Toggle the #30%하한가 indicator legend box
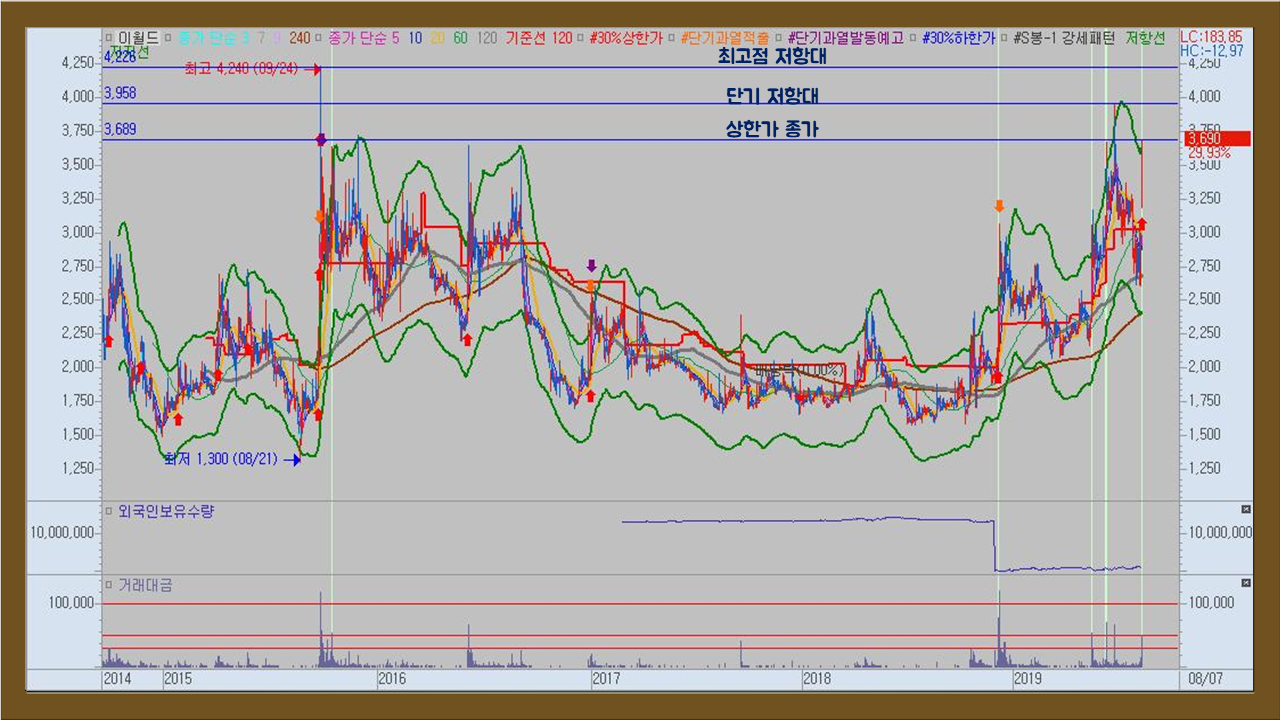The width and height of the screenshot is (1280, 720). (x=913, y=38)
